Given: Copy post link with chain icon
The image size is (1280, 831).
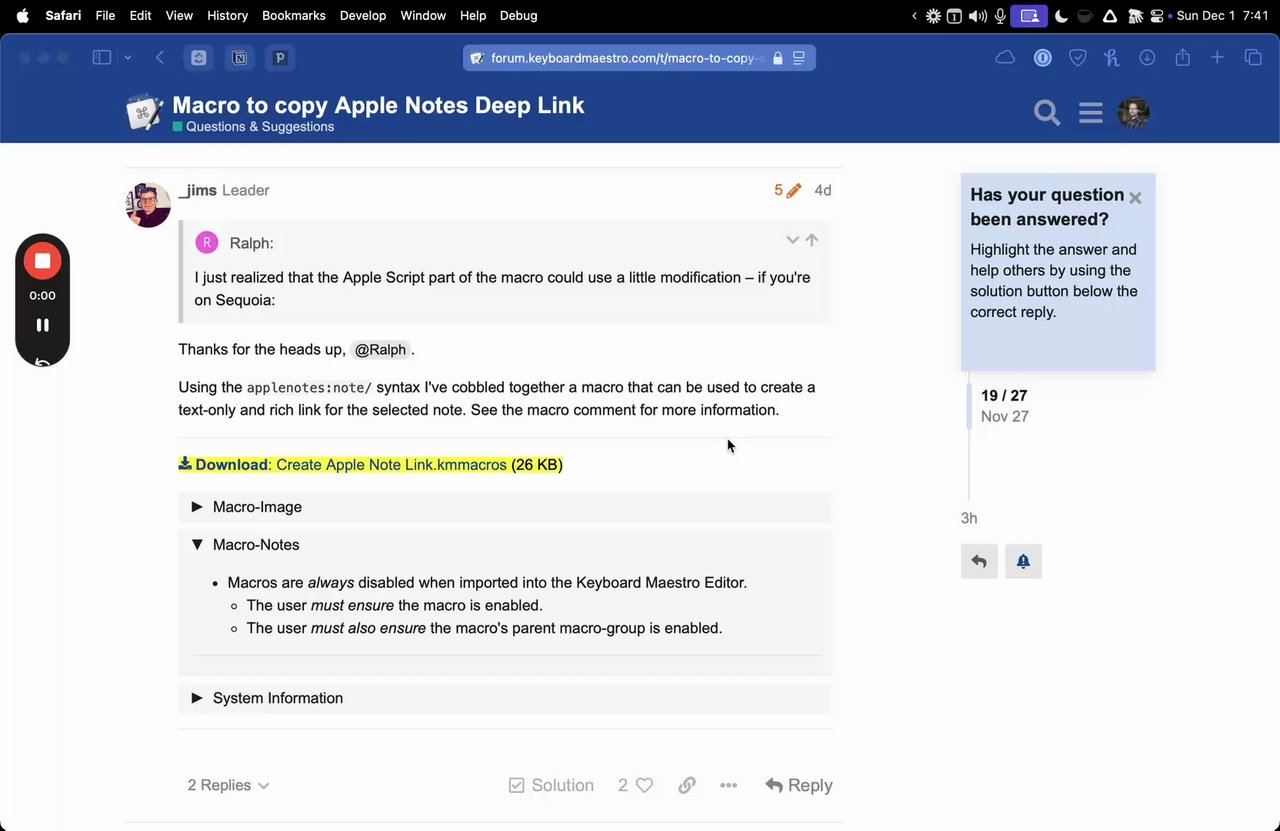Looking at the screenshot, I should point(687,785).
